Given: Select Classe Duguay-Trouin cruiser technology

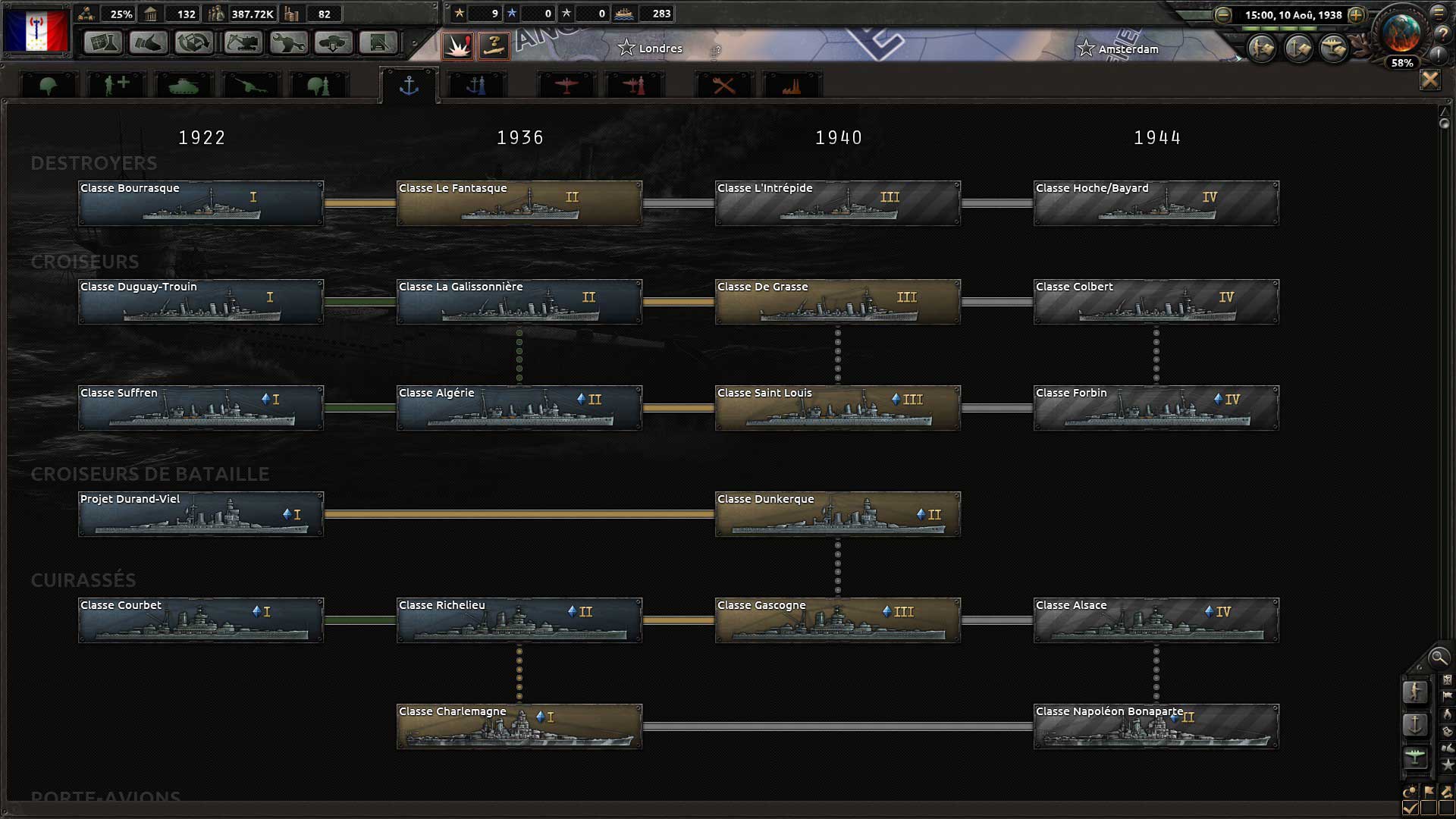Looking at the screenshot, I should 201,301.
